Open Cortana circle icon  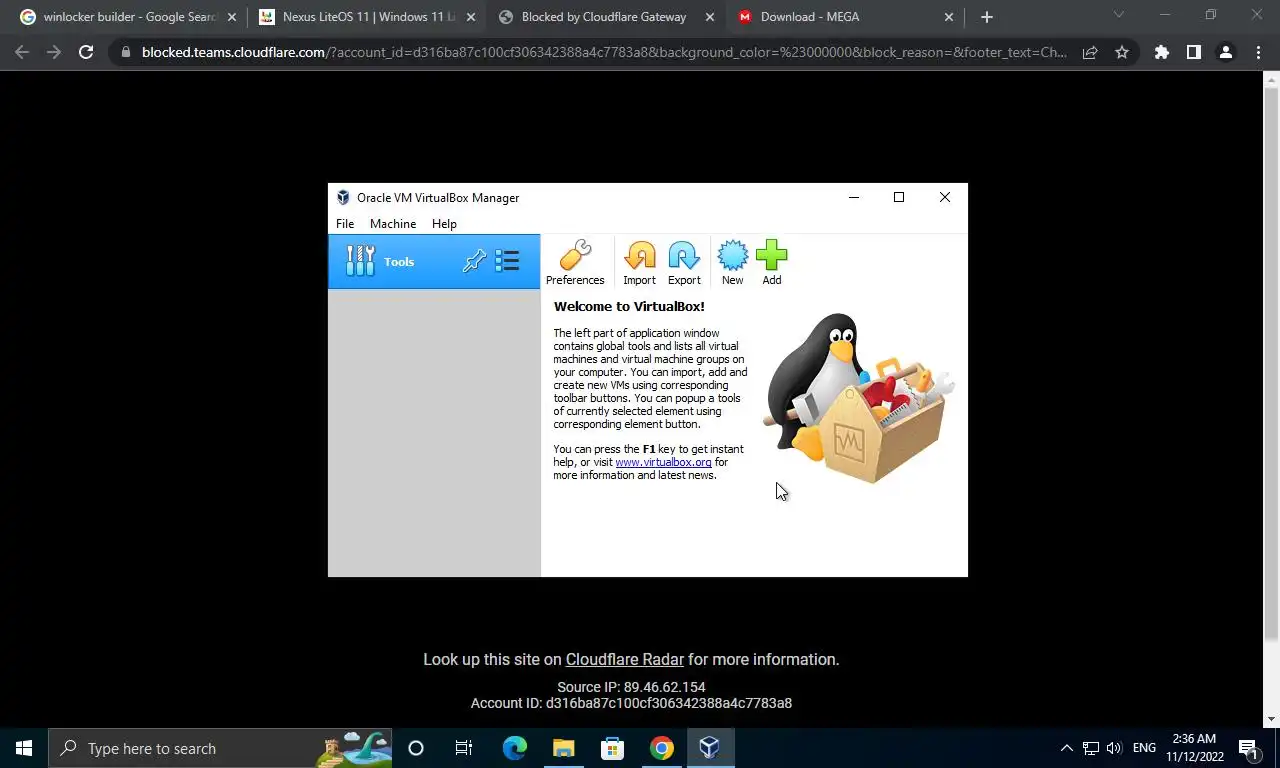tap(416, 748)
